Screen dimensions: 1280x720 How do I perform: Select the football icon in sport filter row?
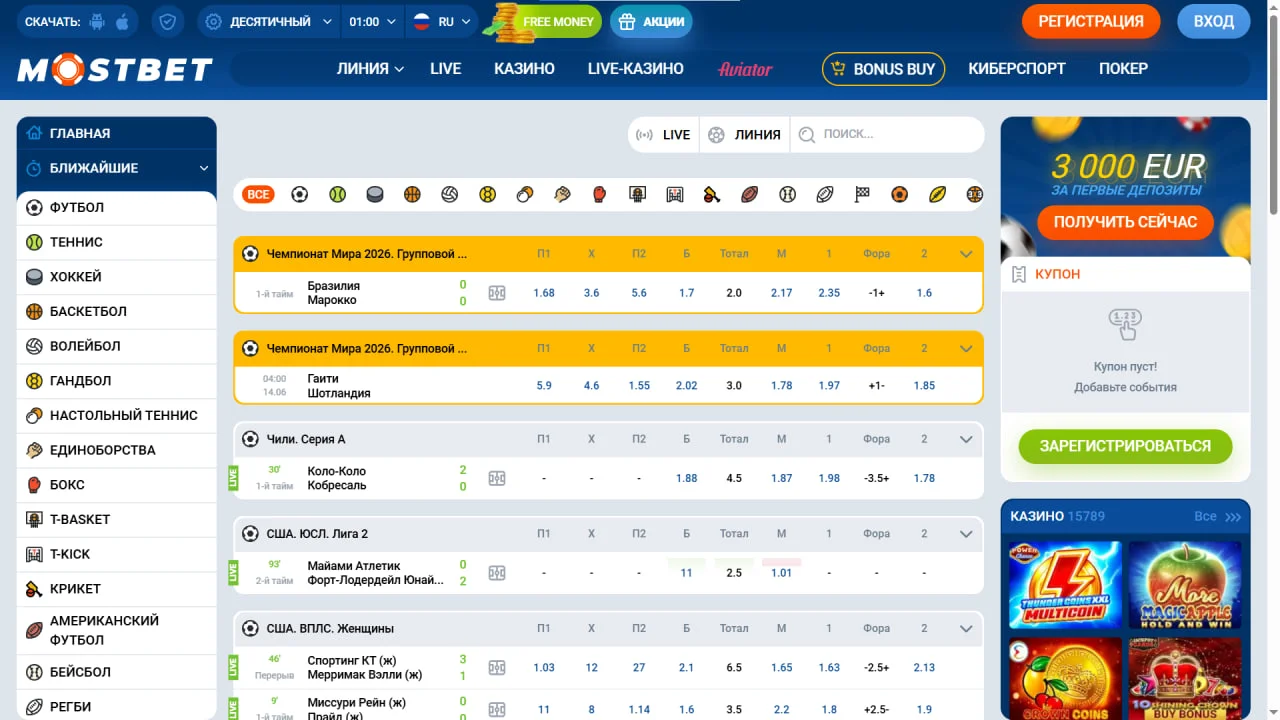click(300, 194)
